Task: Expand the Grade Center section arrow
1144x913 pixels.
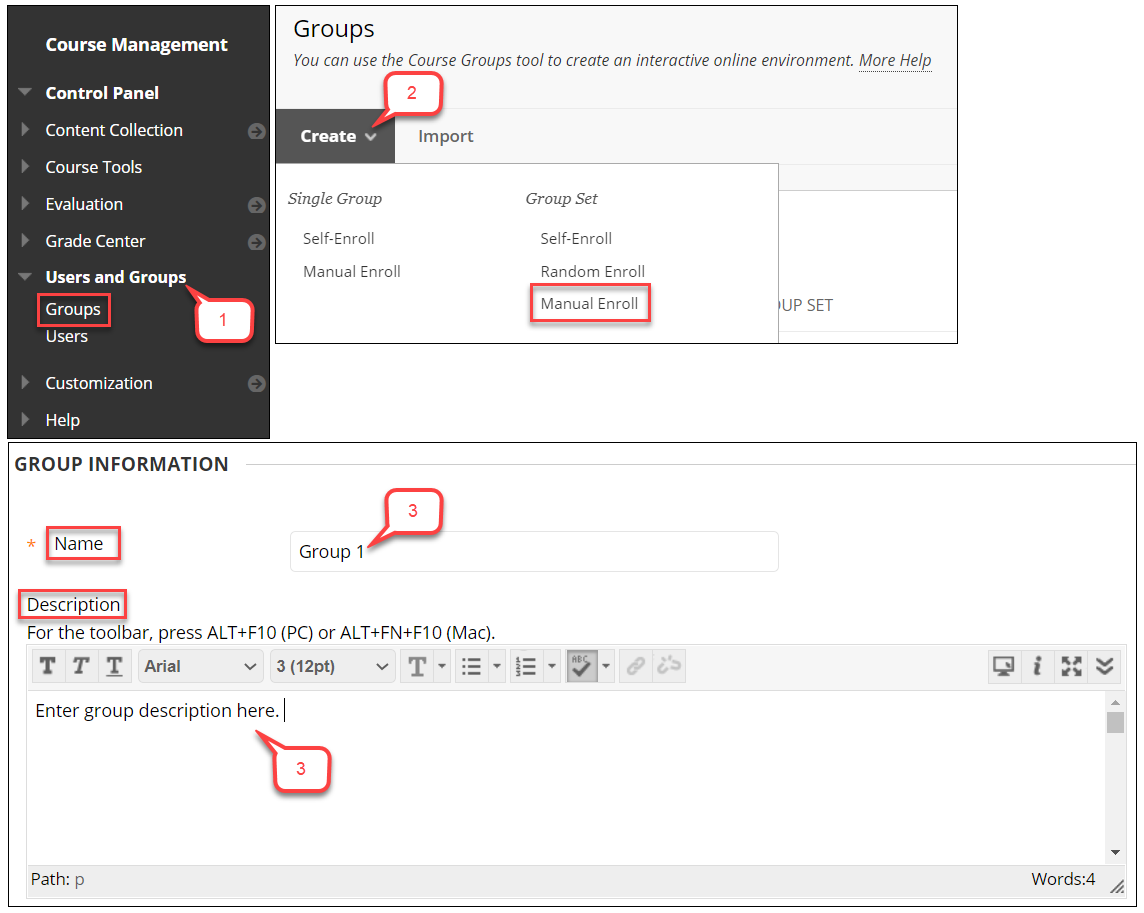Action: (26, 240)
